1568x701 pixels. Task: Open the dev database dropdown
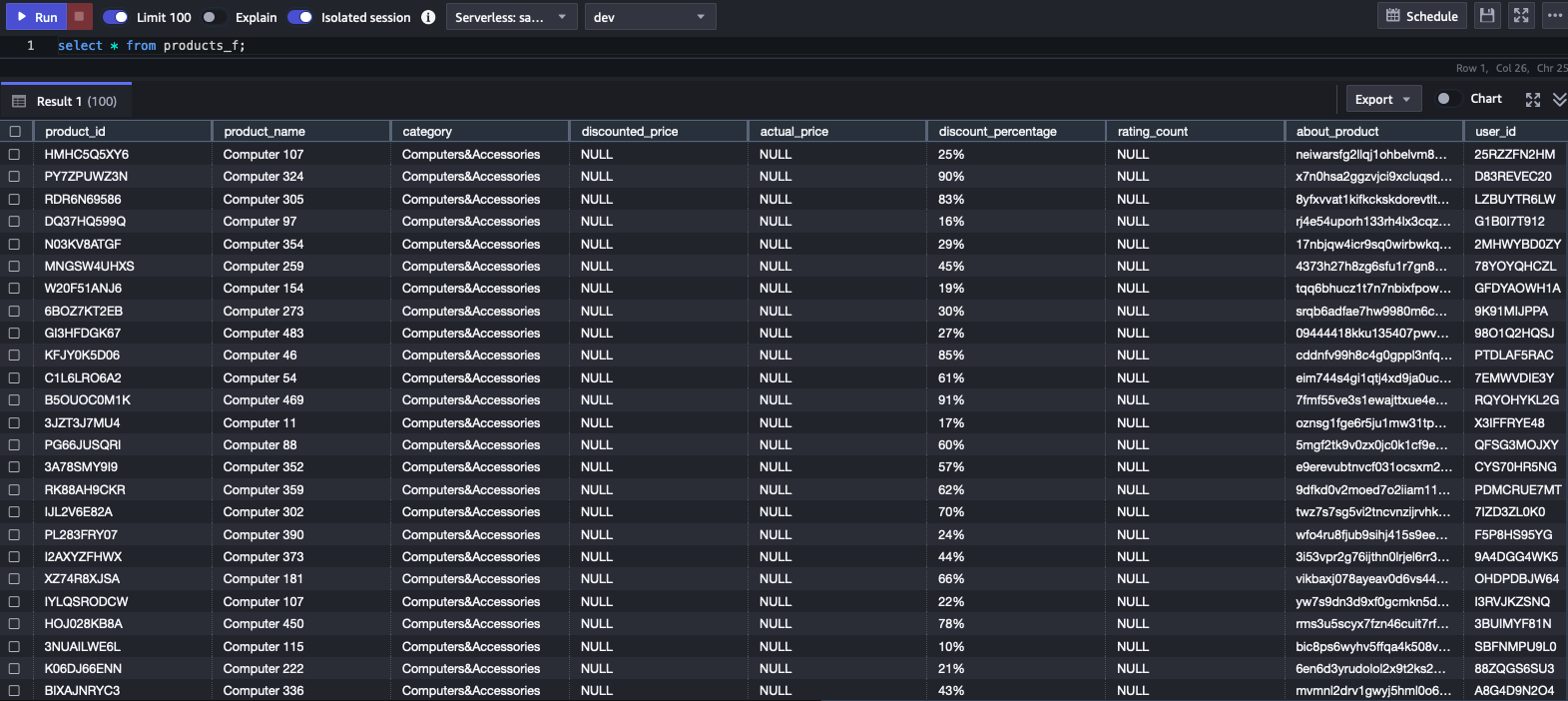650,17
